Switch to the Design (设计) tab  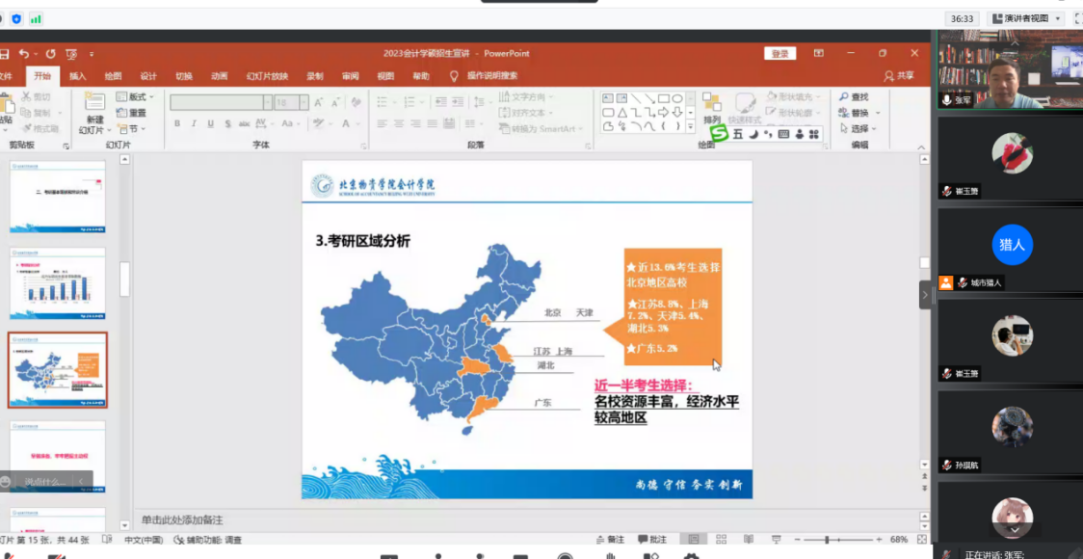148,76
